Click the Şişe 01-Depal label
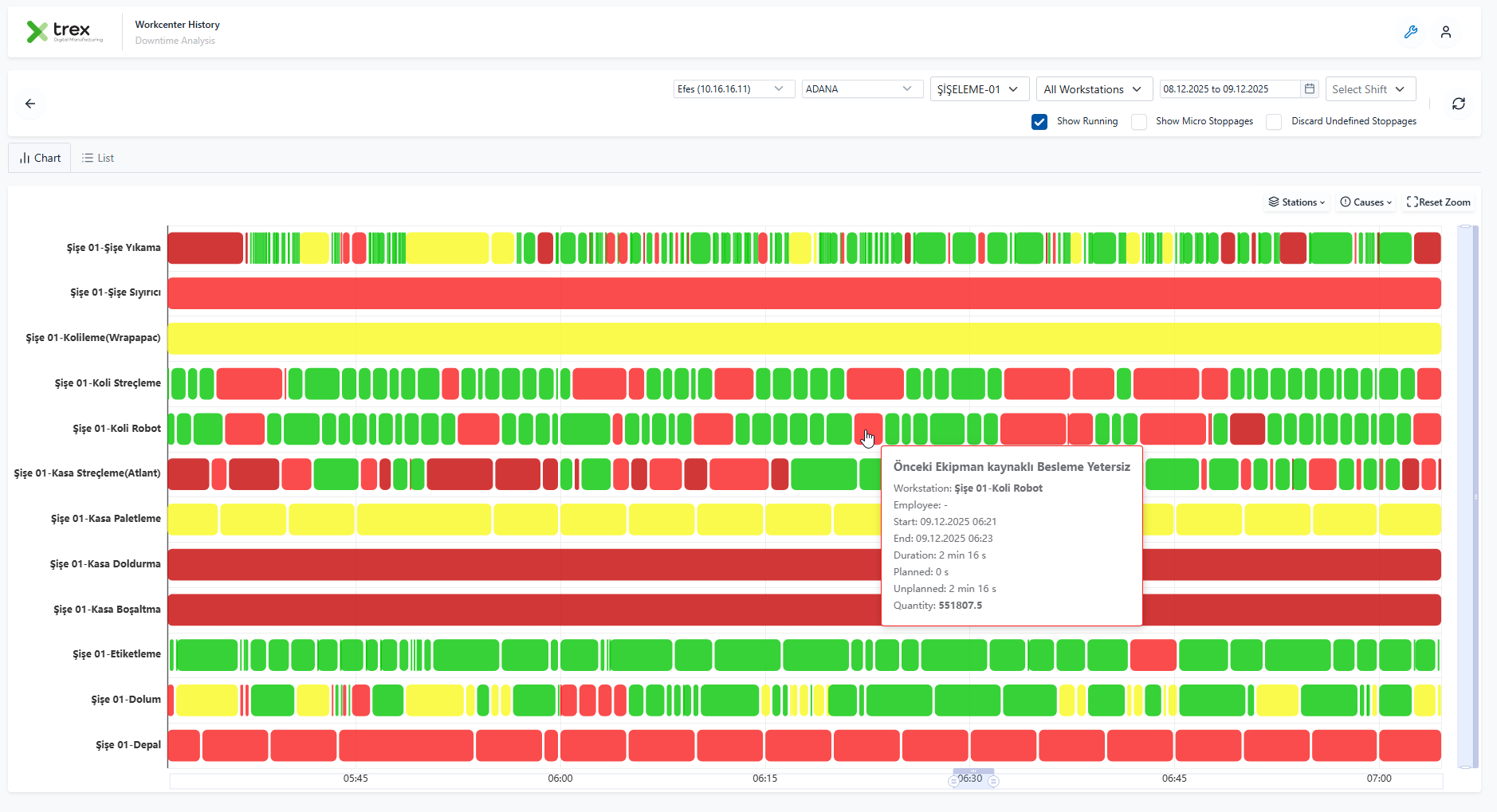1497x812 pixels. [128, 745]
